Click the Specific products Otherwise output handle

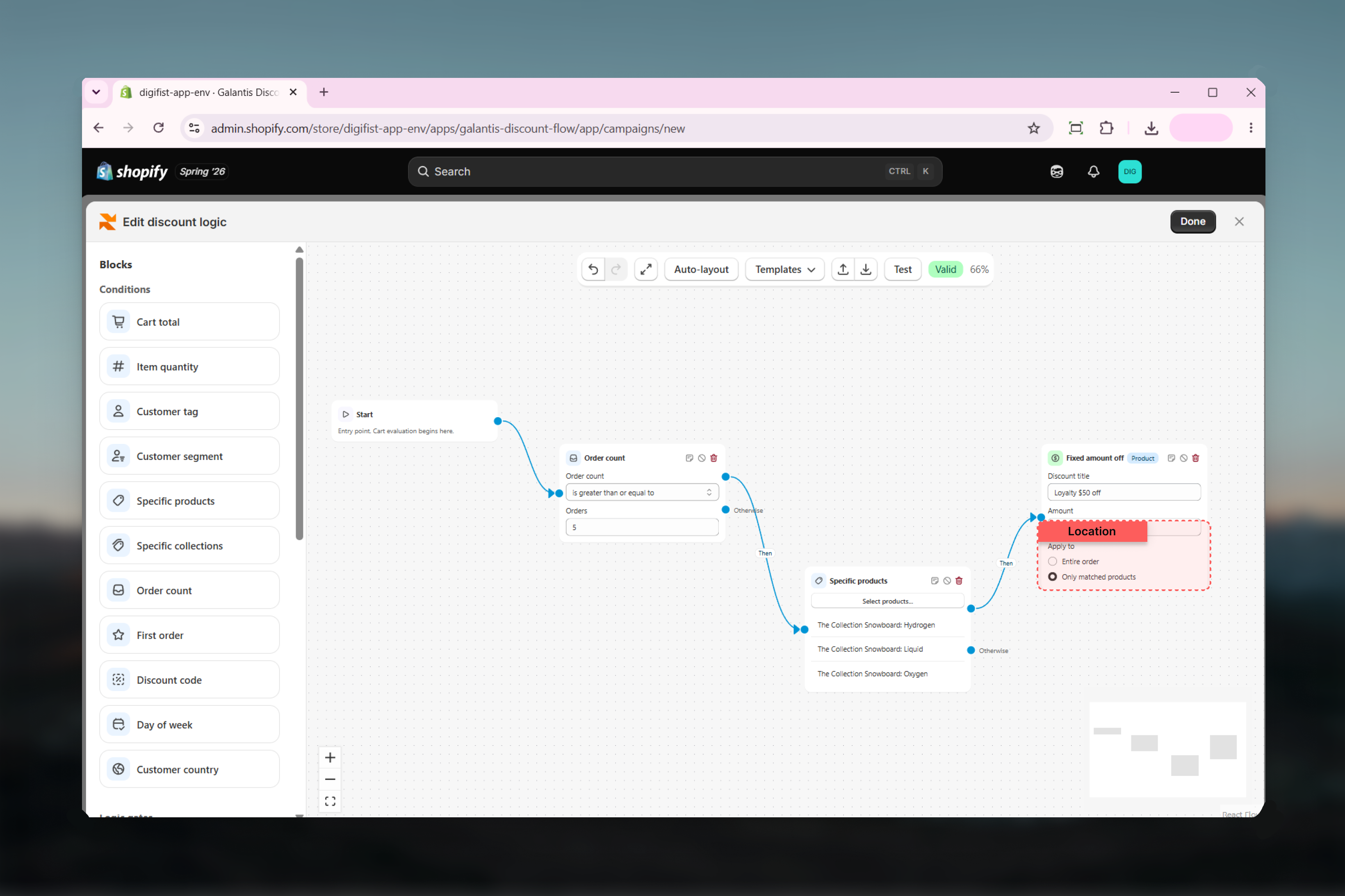[x=971, y=650]
